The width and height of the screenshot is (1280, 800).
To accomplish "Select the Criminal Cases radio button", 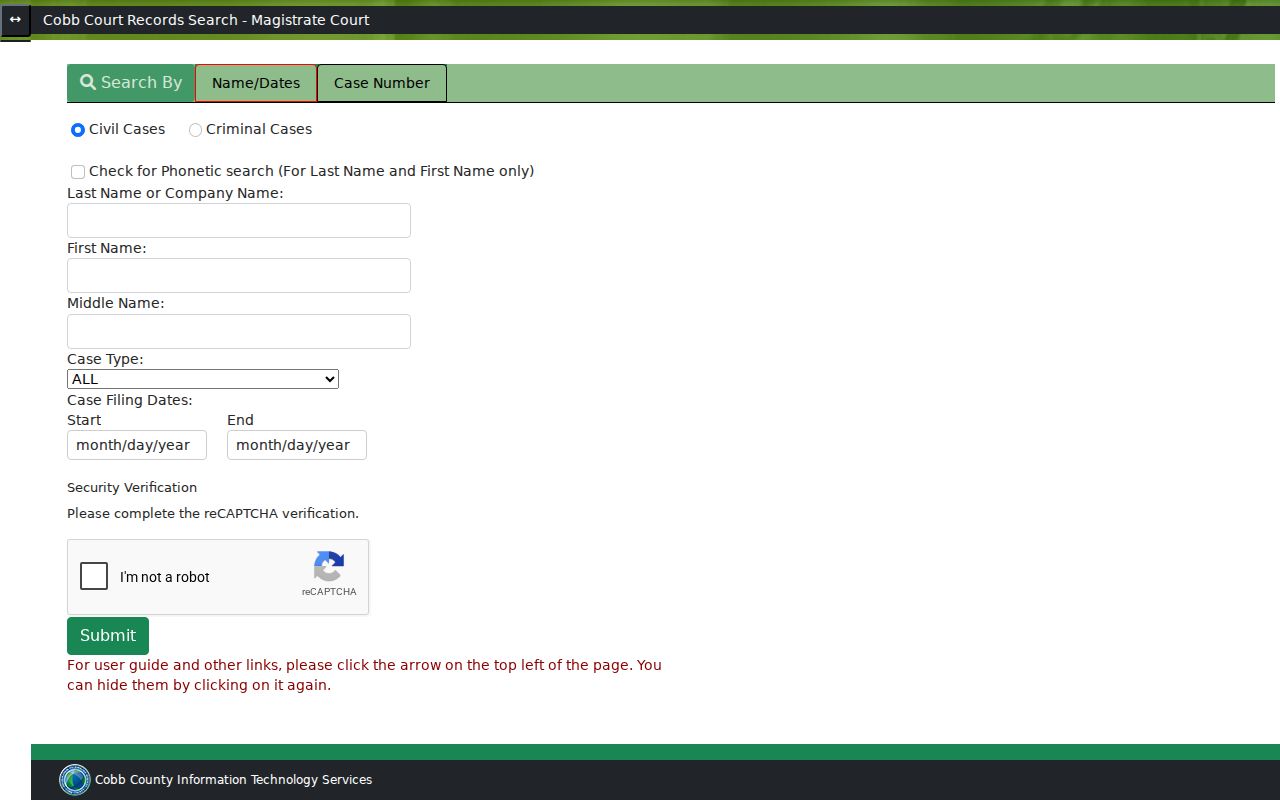I will pyautogui.click(x=195, y=130).
